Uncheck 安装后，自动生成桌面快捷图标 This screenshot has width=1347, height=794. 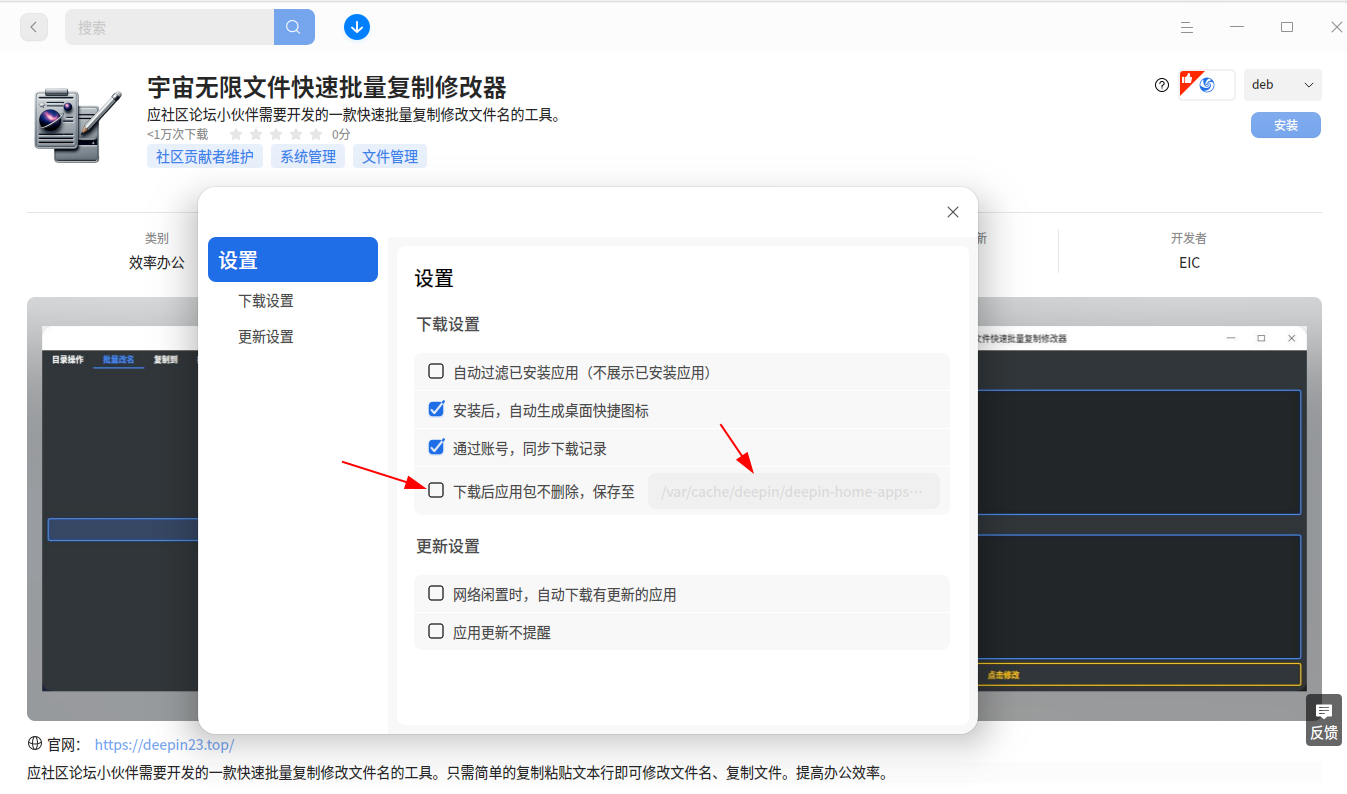pyautogui.click(x=436, y=409)
